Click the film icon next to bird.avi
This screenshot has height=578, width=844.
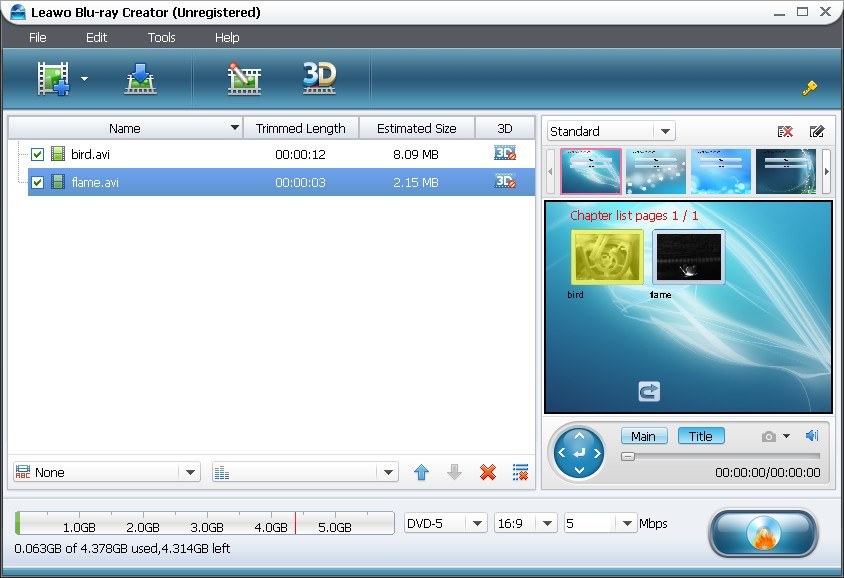coord(58,154)
